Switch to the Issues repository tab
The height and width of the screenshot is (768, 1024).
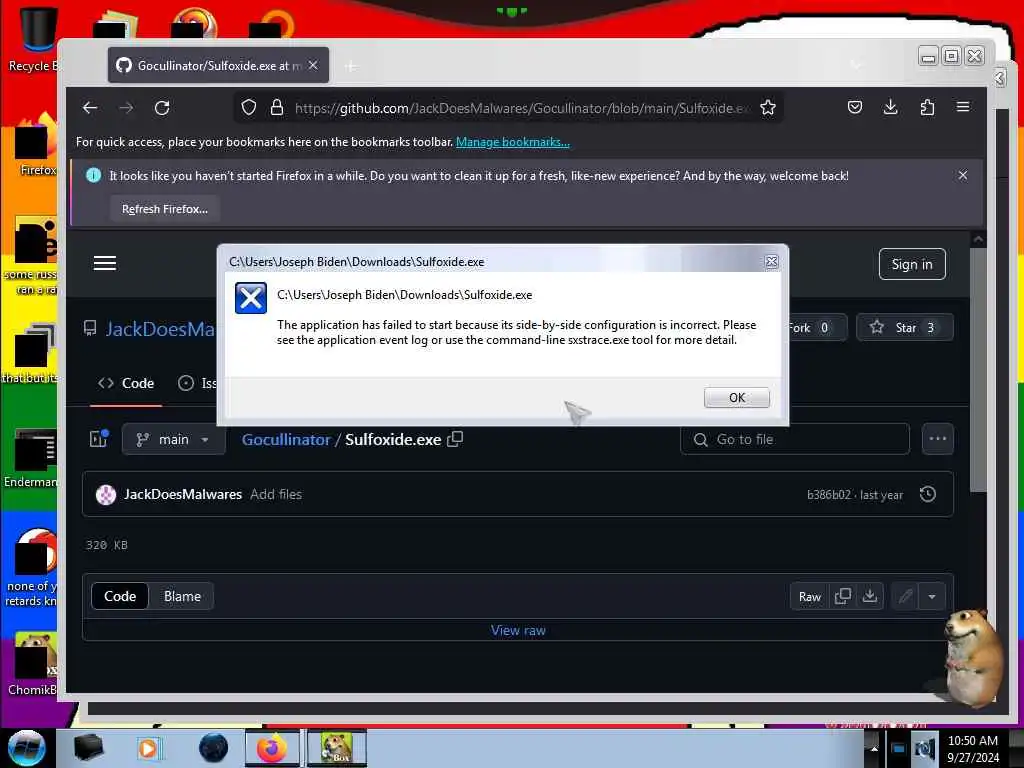tap(197, 383)
